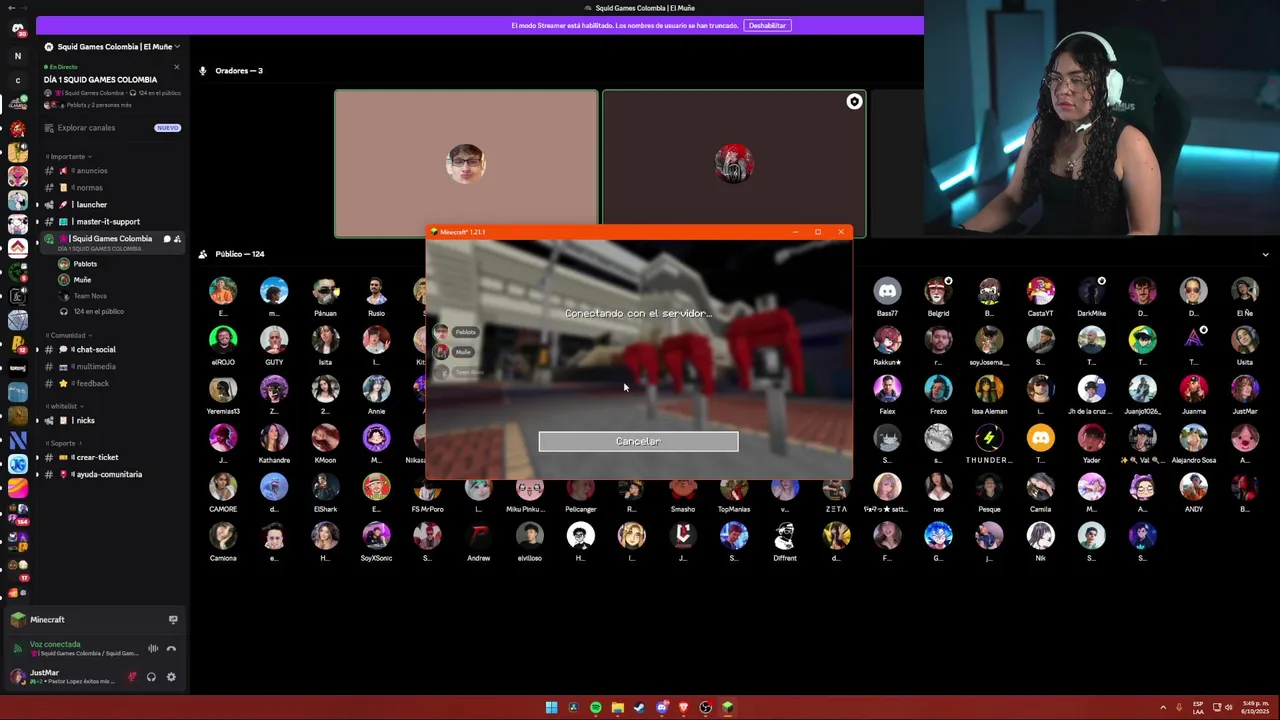Screen dimensions: 1280x720
Task: Click invite icon on Squid Games Colombia channel
Action: 177,239
